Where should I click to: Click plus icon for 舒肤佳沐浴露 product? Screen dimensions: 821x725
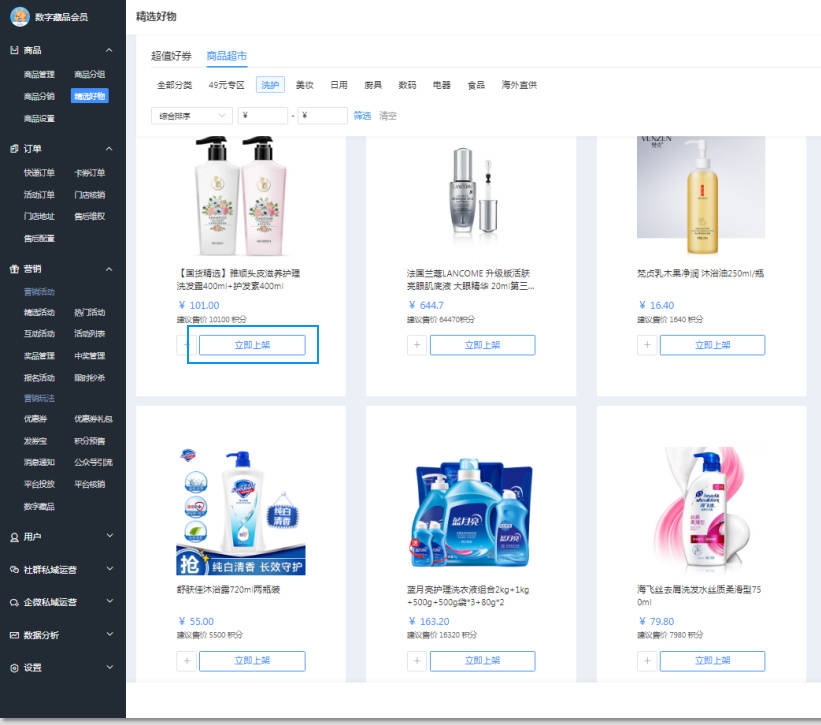coord(187,661)
